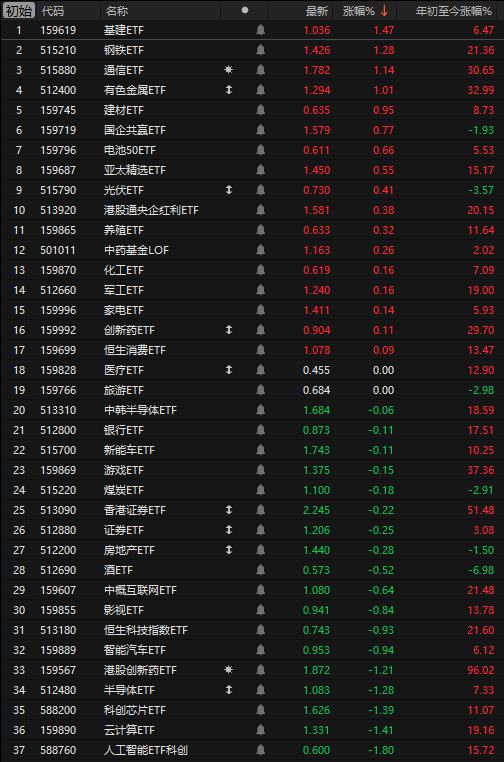Click the dot marker column header
Screen dimensions: 504x762
(x=245, y=10)
